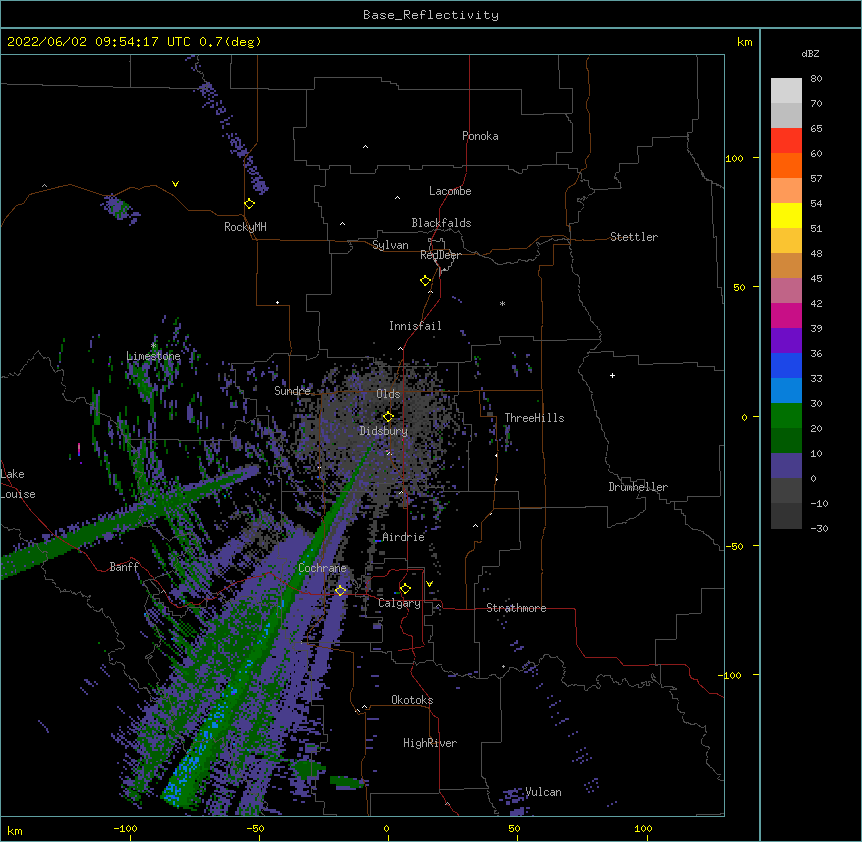Screen dimensions: 862x842
Task: Click the Drumheller label
Action: click(638, 487)
